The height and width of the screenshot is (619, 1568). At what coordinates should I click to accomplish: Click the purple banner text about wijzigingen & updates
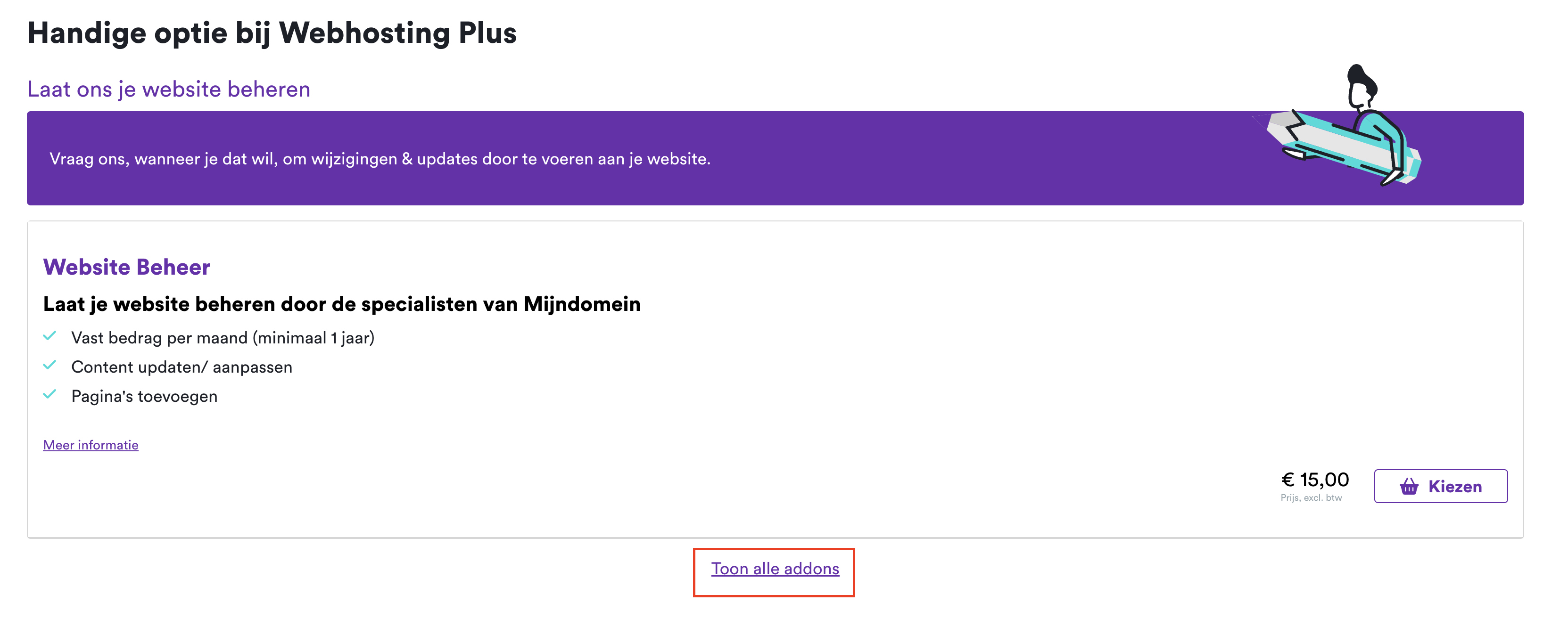(x=380, y=159)
